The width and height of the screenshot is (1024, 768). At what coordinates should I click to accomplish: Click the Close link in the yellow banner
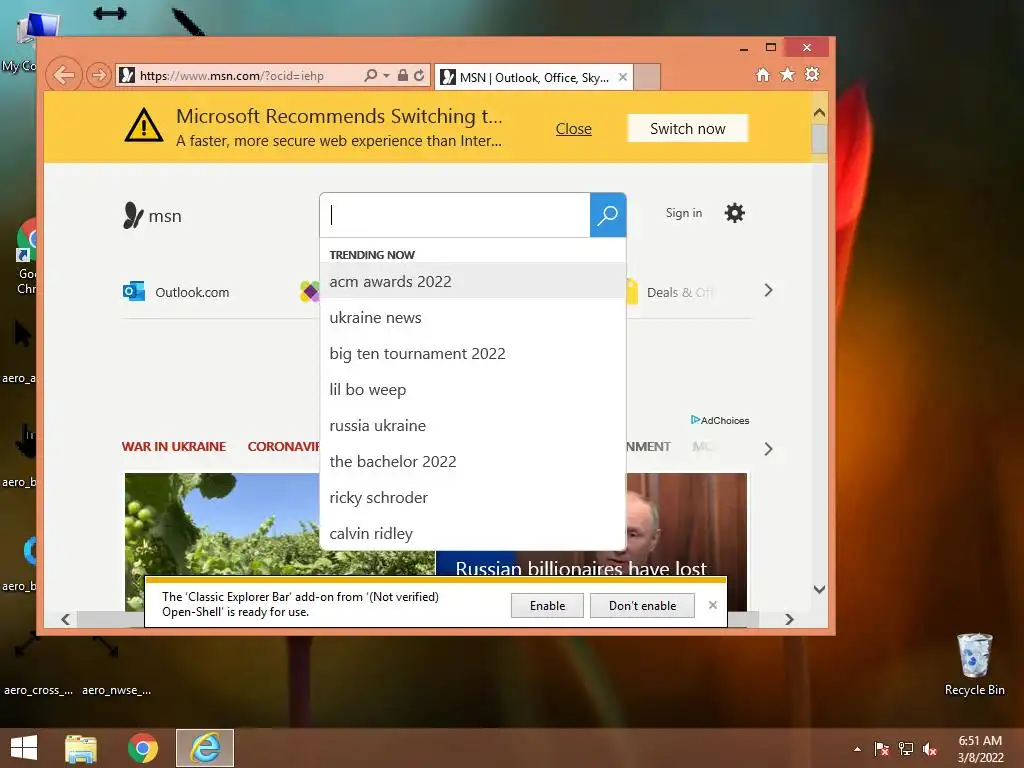(573, 129)
